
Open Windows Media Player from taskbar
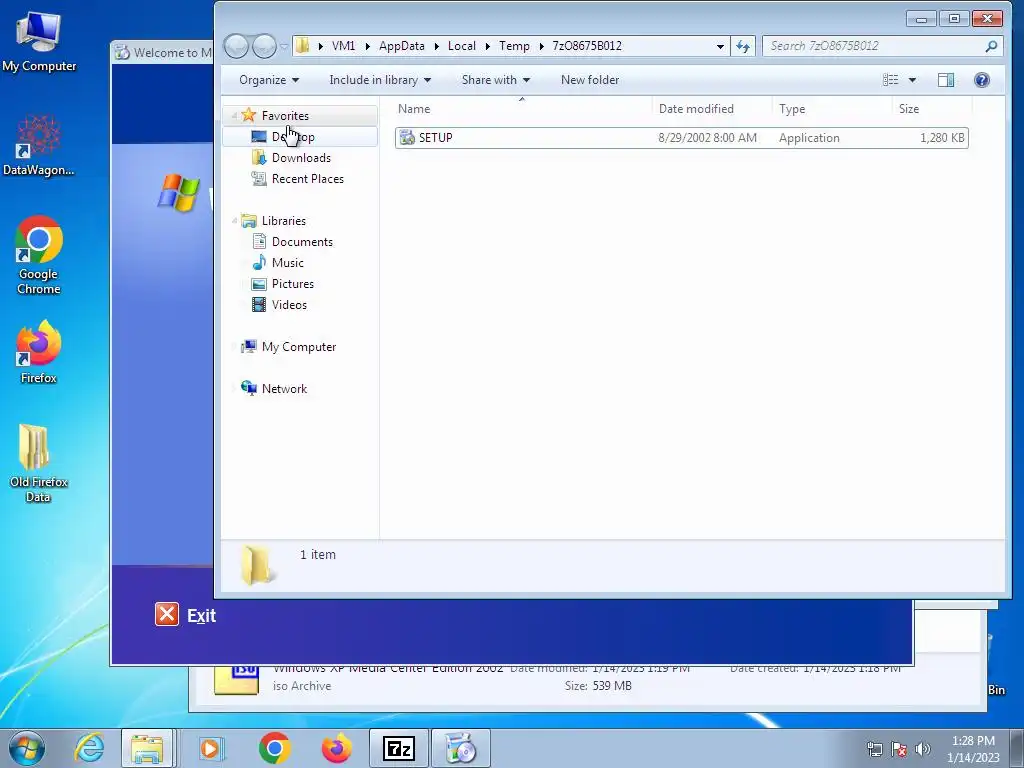click(210, 748)
